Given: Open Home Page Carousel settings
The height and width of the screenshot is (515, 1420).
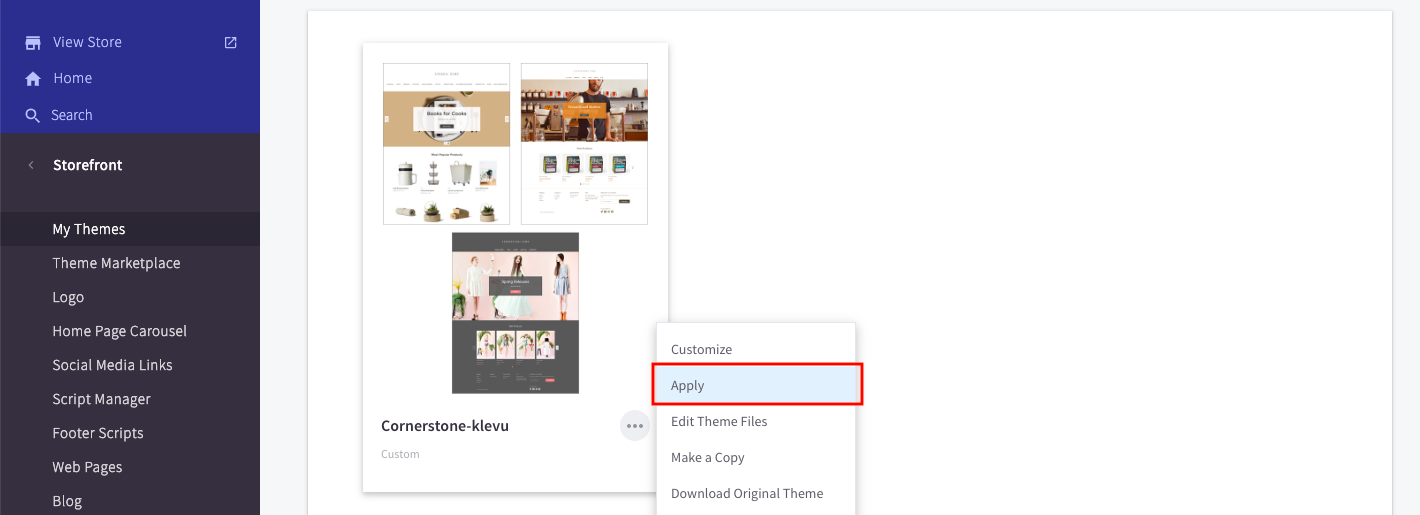Looking at the screenshot, I should [x=119, y=331].
